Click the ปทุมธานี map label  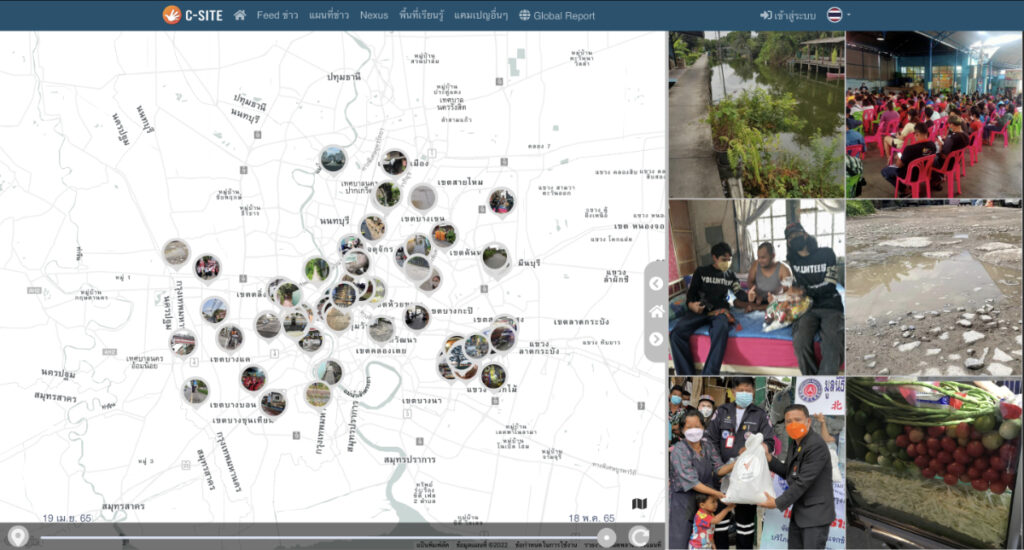click(x=344, y=77)
